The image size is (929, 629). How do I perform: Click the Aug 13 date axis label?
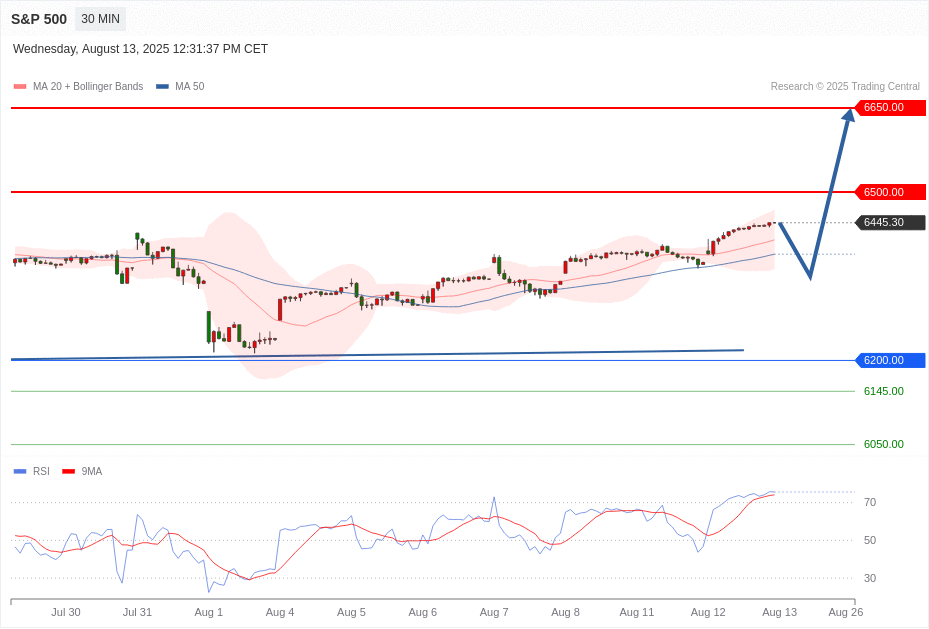click(780, 612)
